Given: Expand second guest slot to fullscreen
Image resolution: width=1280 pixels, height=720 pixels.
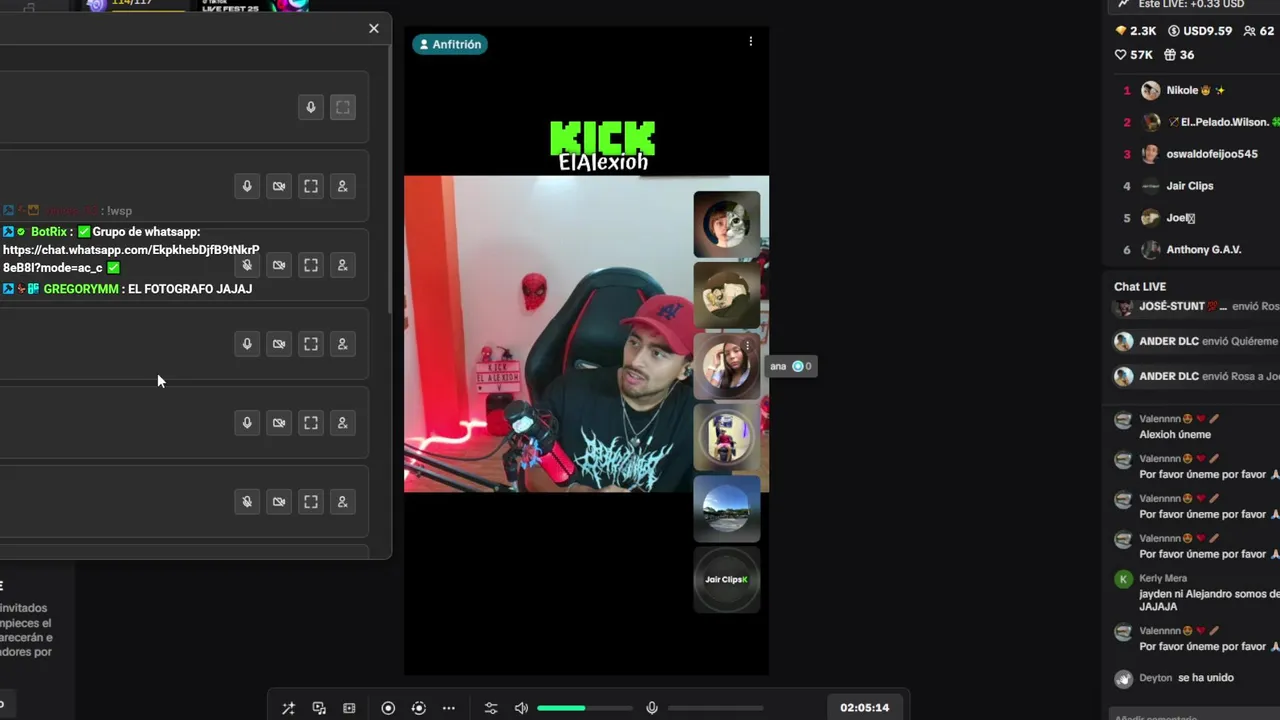Looking at the screenshot, I should (x=311, y=186).
